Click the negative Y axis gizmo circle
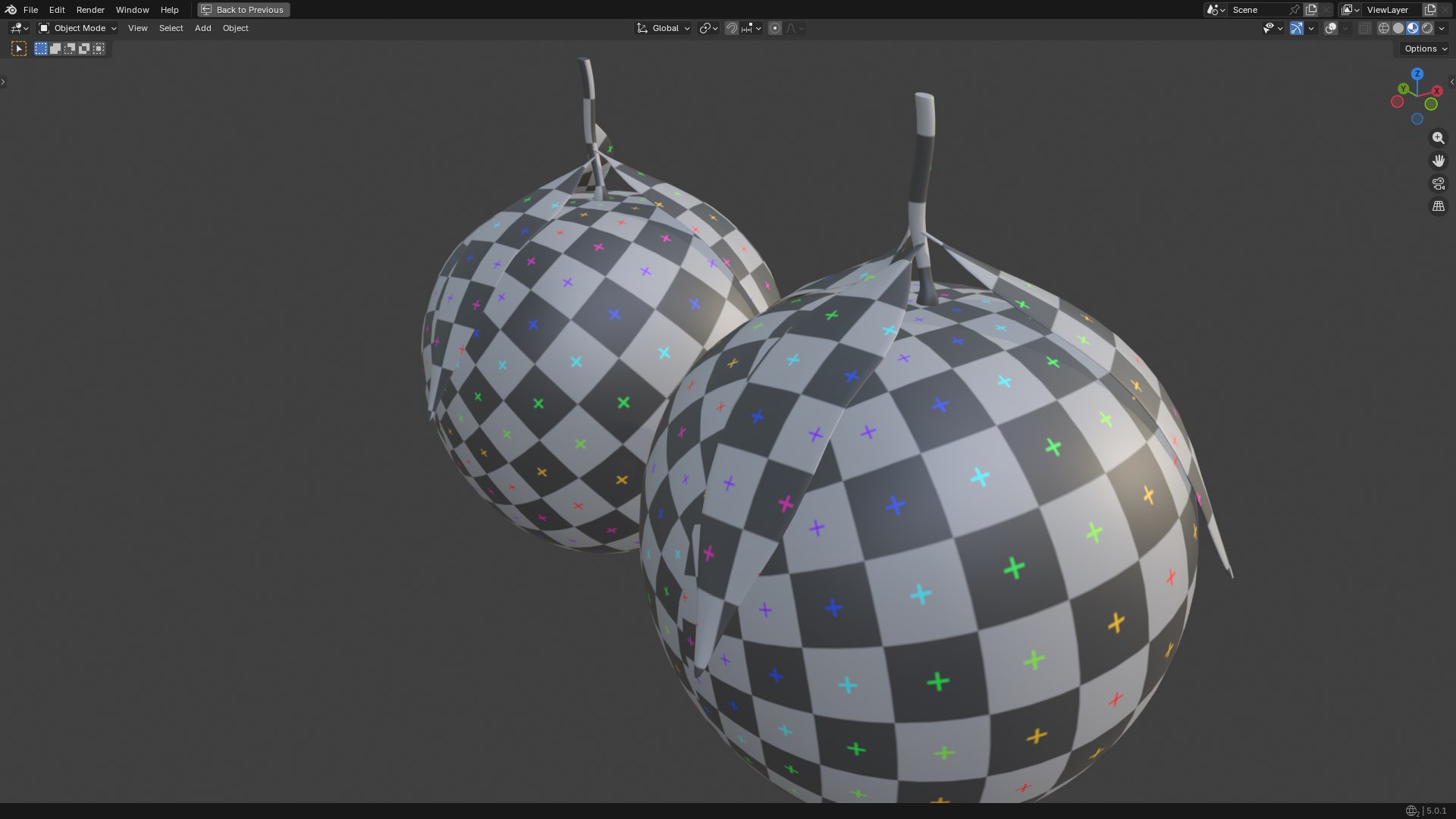The width and height of the screenshot is (1456, 819). pos(1431,104)
